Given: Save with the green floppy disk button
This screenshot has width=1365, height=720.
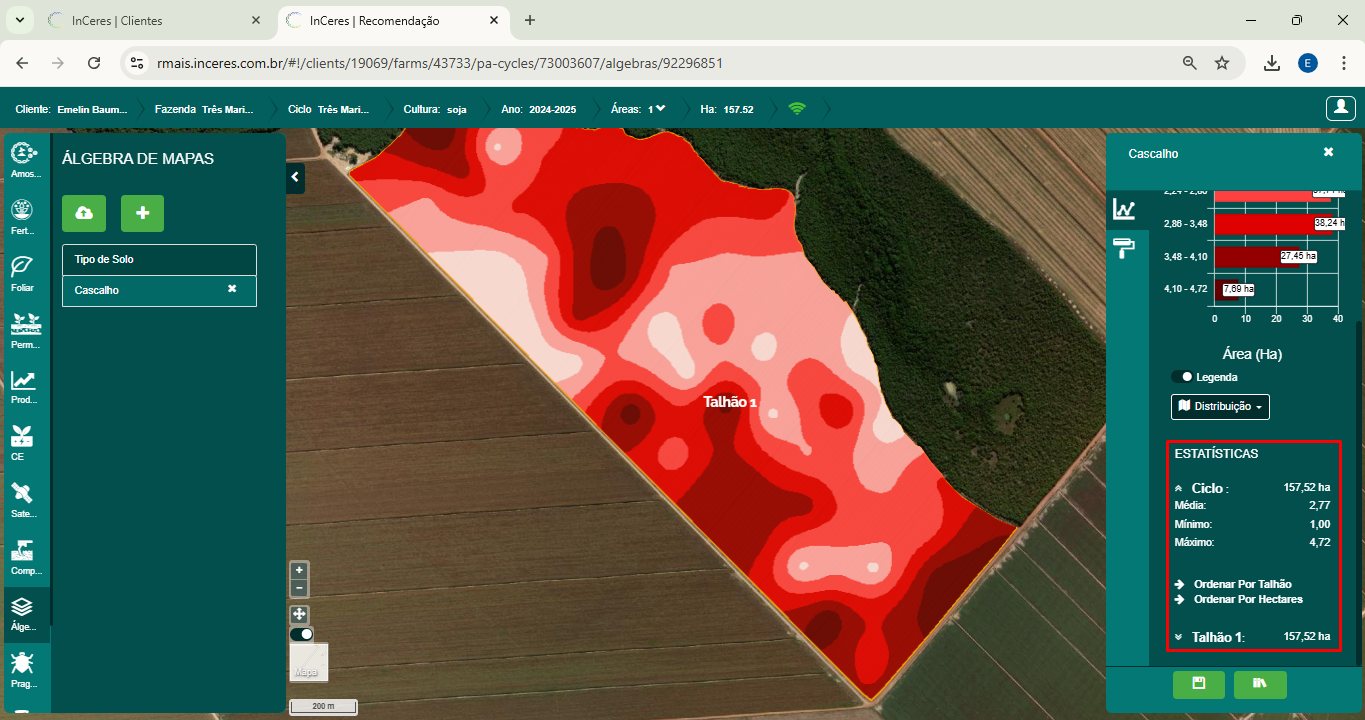Looking at the screenshot, I should 1199,684.
